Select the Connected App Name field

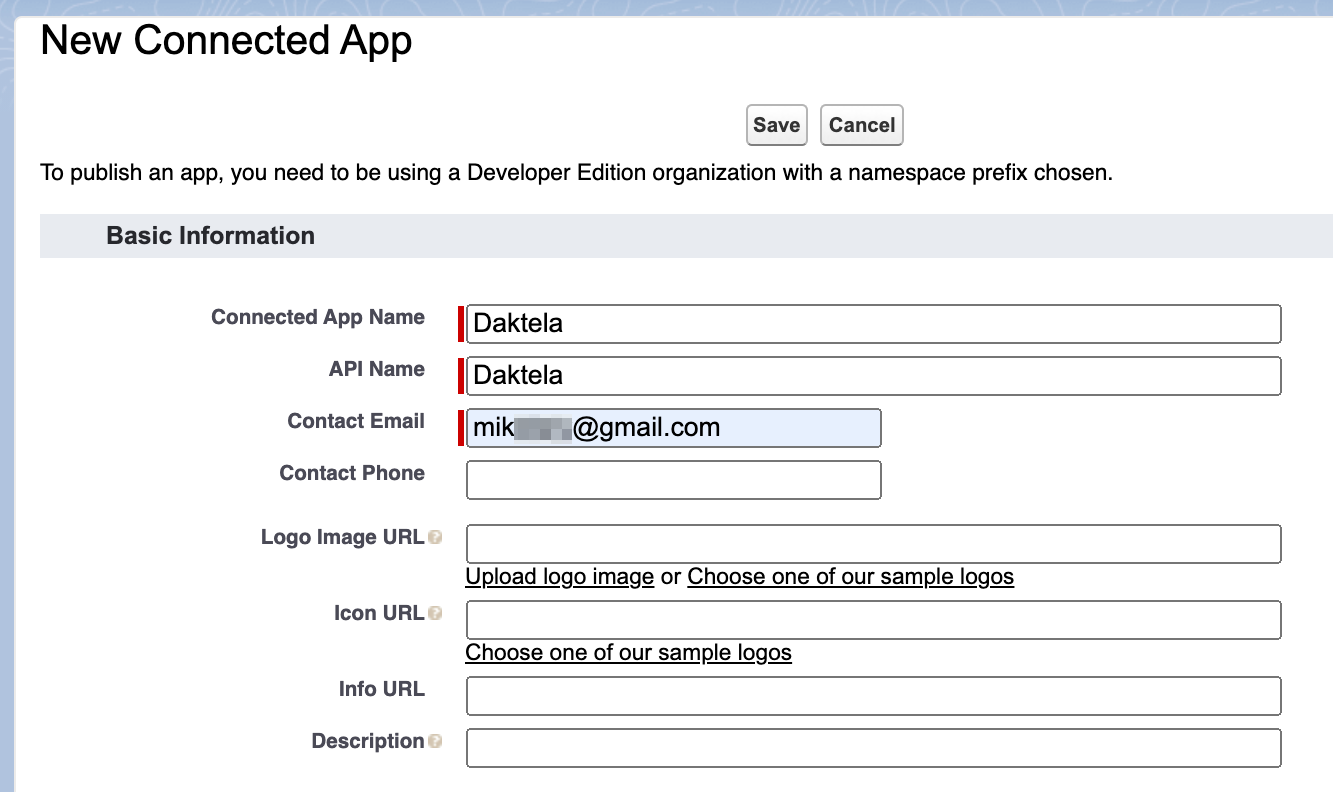(x=870, y=323)
